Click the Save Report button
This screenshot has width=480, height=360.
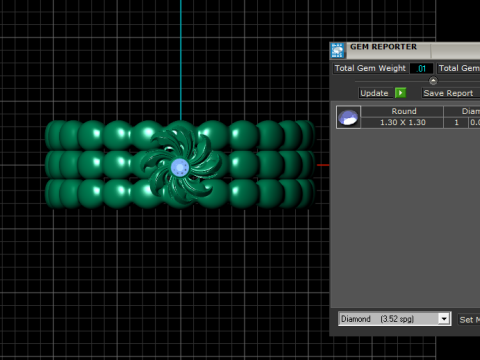pos(450,93)
